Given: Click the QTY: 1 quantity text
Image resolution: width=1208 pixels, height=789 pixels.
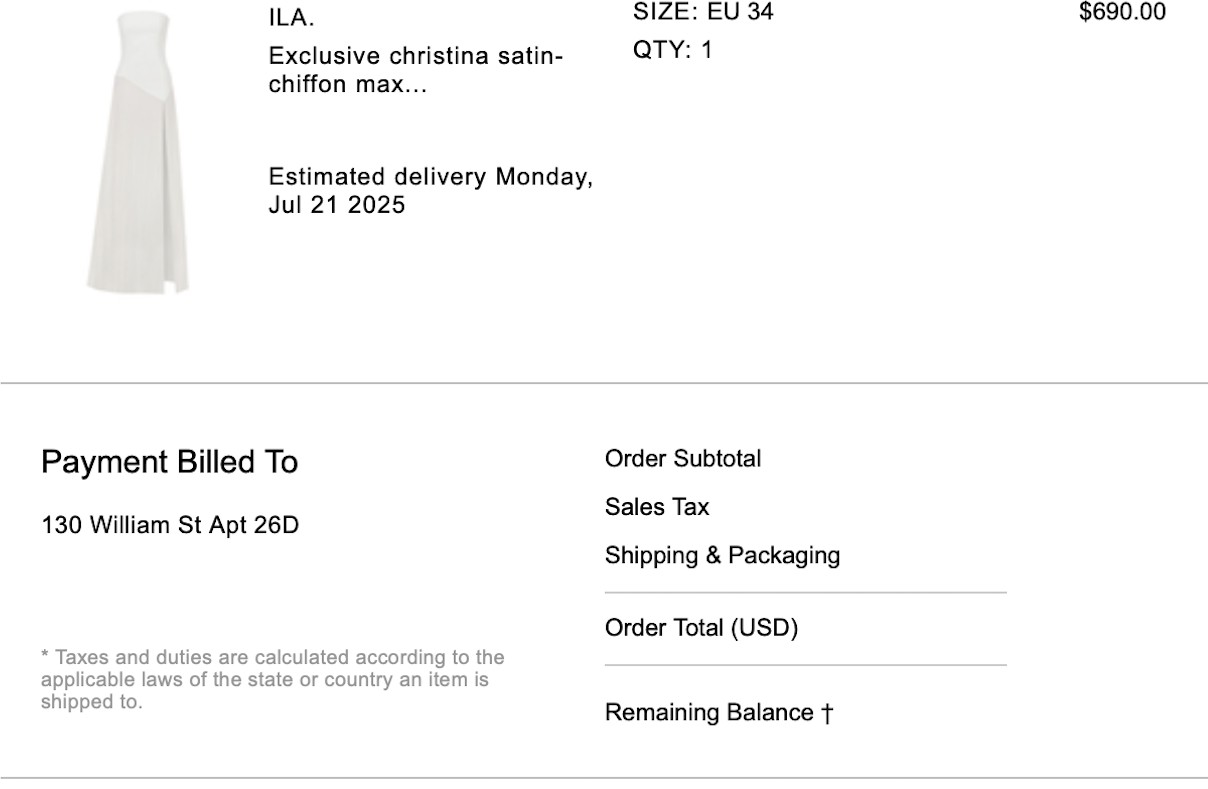Looking at the screenshot, I should pos(673,50).
